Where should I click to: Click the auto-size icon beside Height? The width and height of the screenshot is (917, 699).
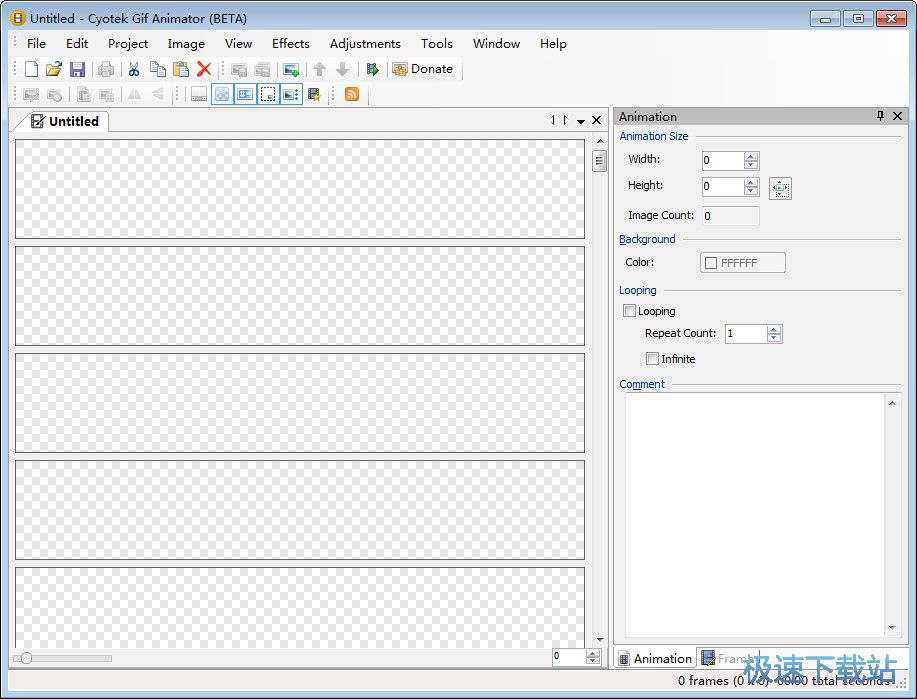[x=780, y=188]
